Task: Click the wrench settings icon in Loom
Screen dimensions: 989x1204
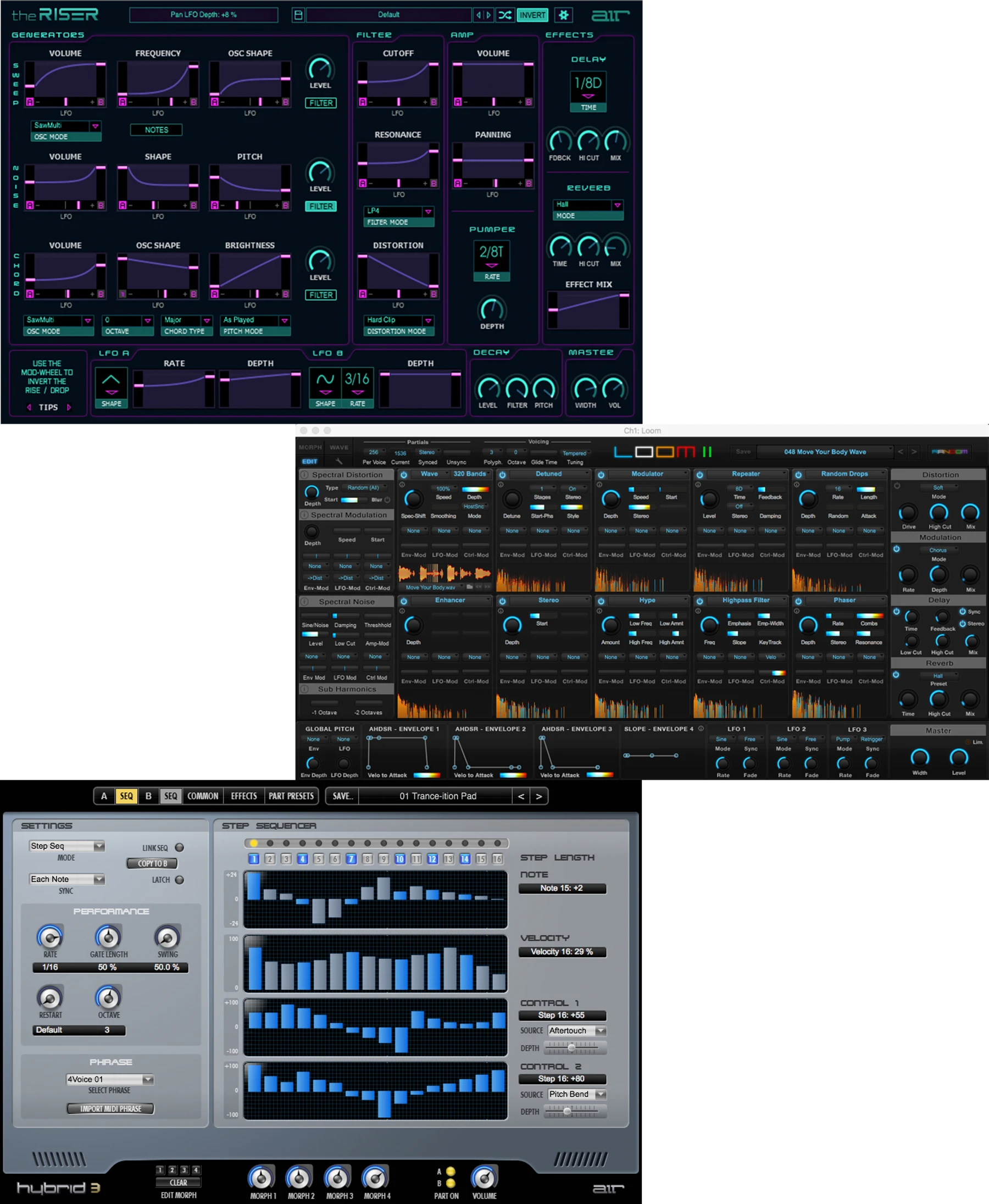Action: 339,461
